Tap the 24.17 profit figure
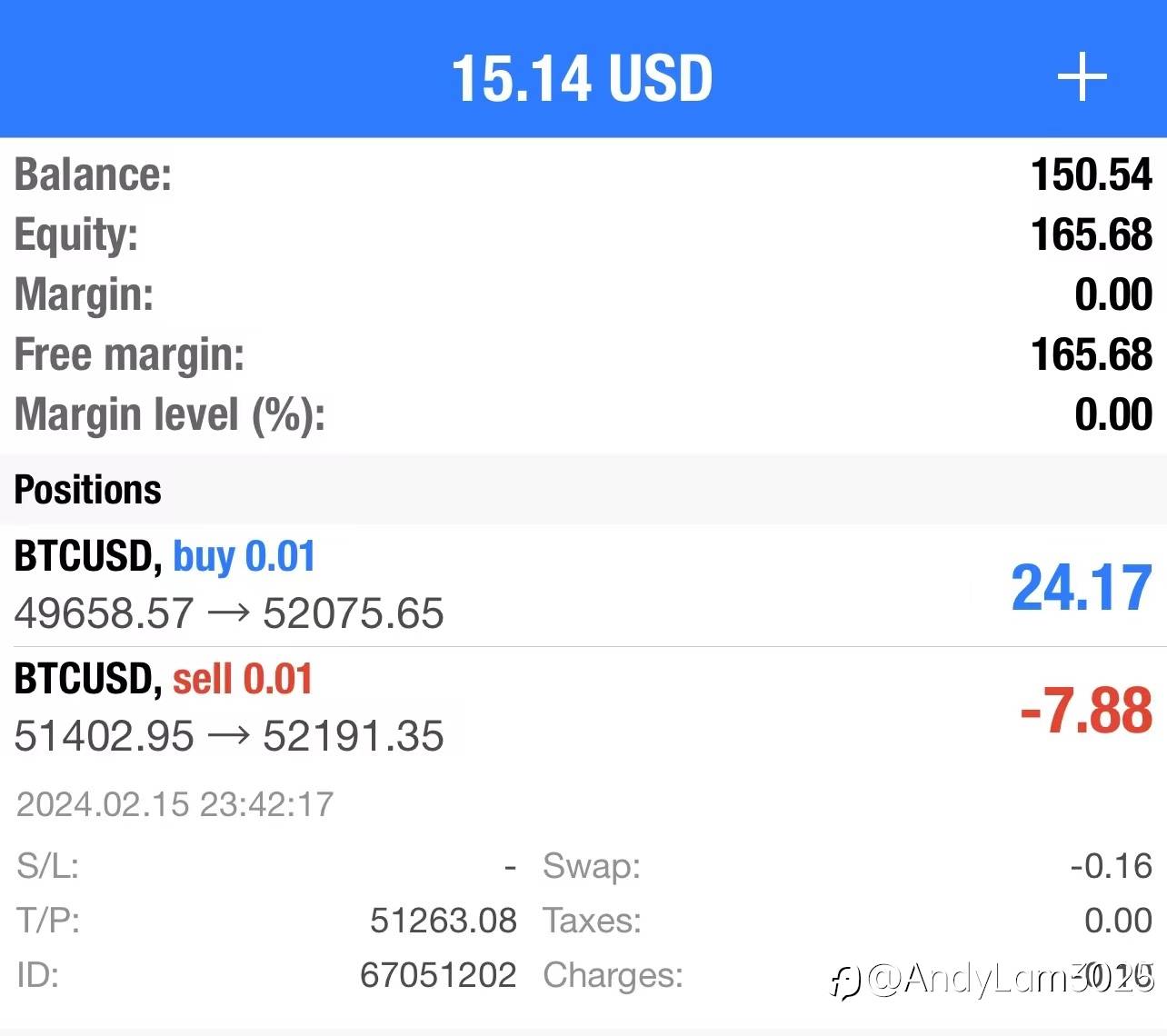The width and height of the screenshot is (1167, 1036). pos(1081,588)
